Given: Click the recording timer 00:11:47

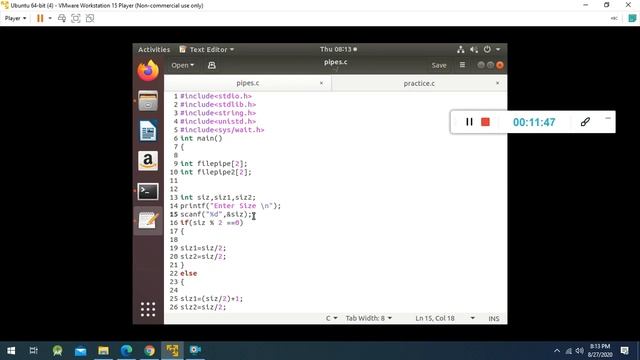Looking at the screenshot, I should (534, 122).
